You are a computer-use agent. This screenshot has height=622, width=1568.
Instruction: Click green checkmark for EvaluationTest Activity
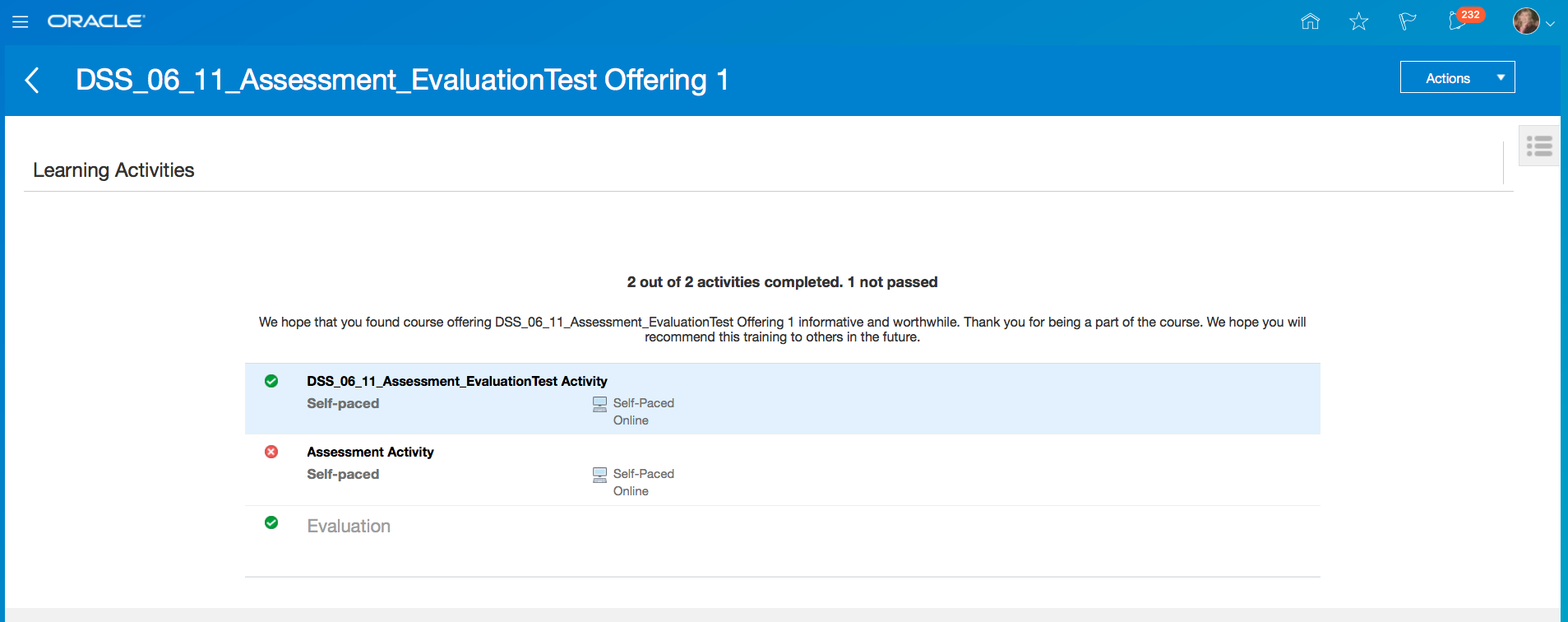(271, 381)
